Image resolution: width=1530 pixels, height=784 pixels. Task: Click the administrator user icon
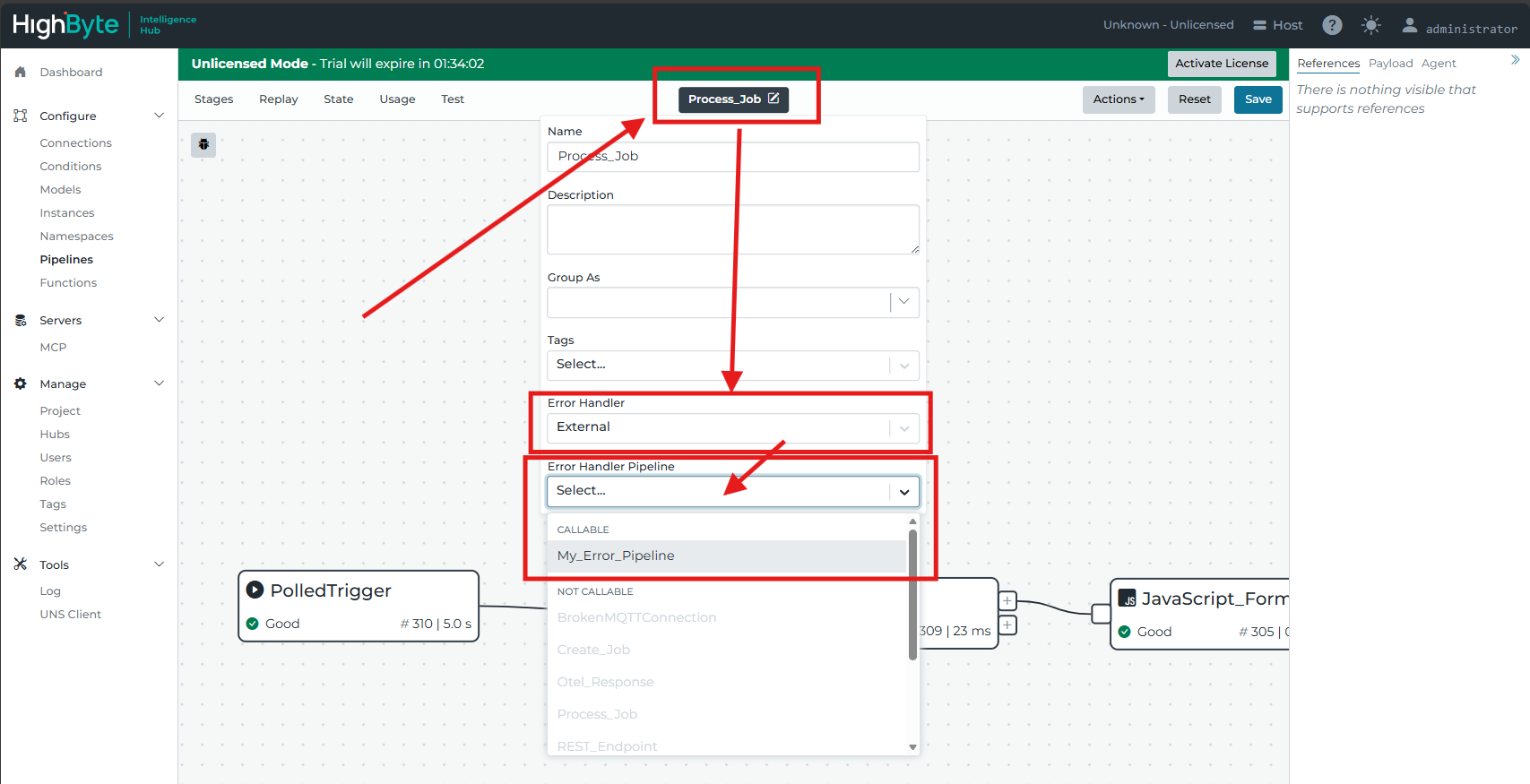point(1410,26)
